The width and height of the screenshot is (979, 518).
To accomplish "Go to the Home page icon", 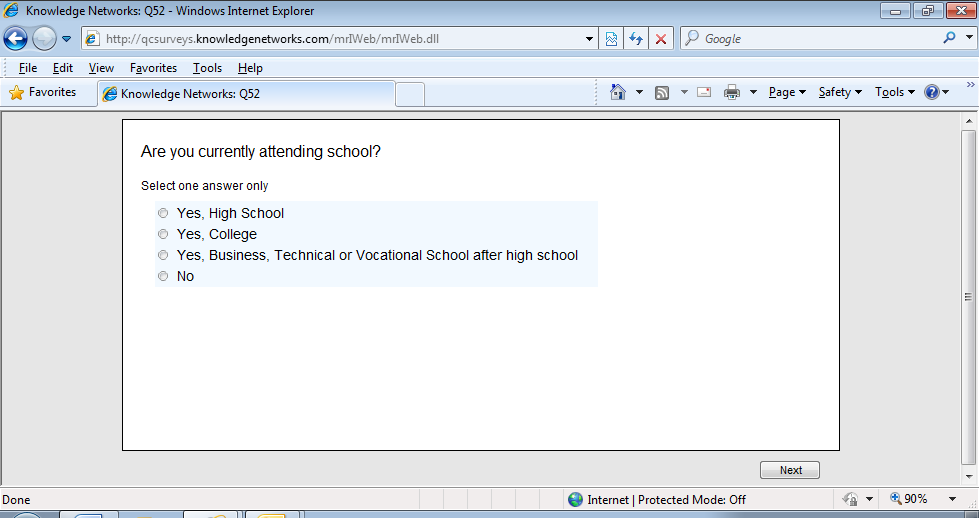I will (619, 92).
